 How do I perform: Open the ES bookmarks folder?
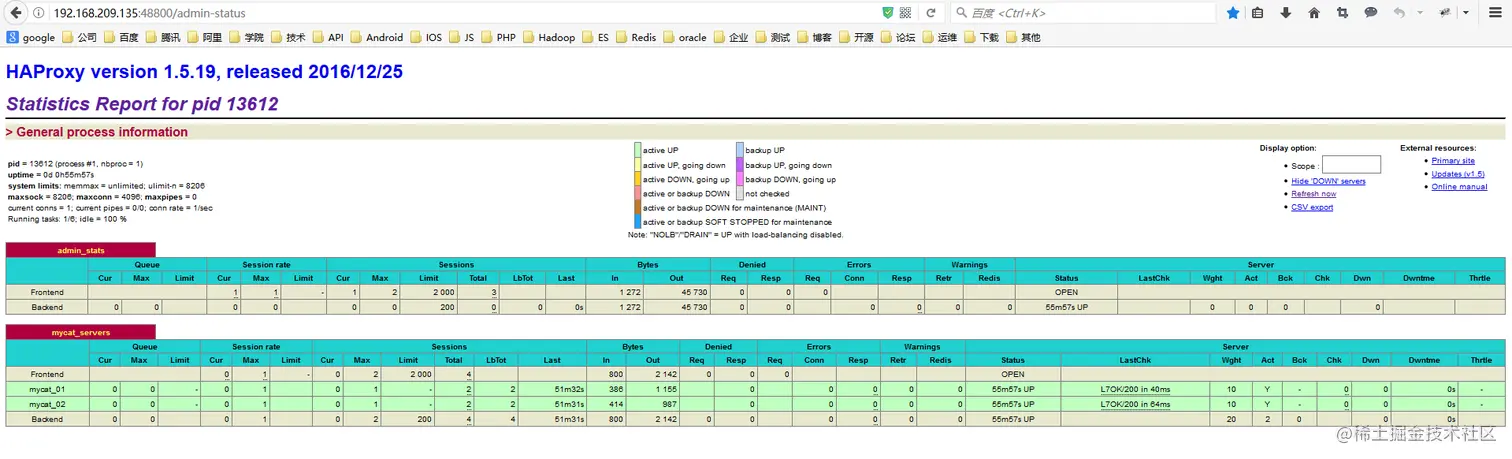point(595,37)
